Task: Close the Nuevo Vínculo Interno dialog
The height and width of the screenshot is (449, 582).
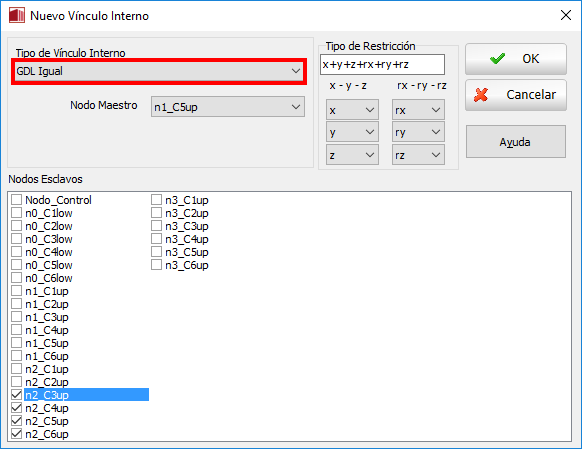Action: pyautogui.click(x=565, y=15)
